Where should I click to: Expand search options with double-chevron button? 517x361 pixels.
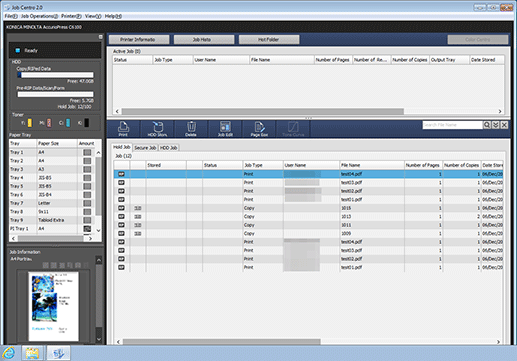(x=496, y=125)
